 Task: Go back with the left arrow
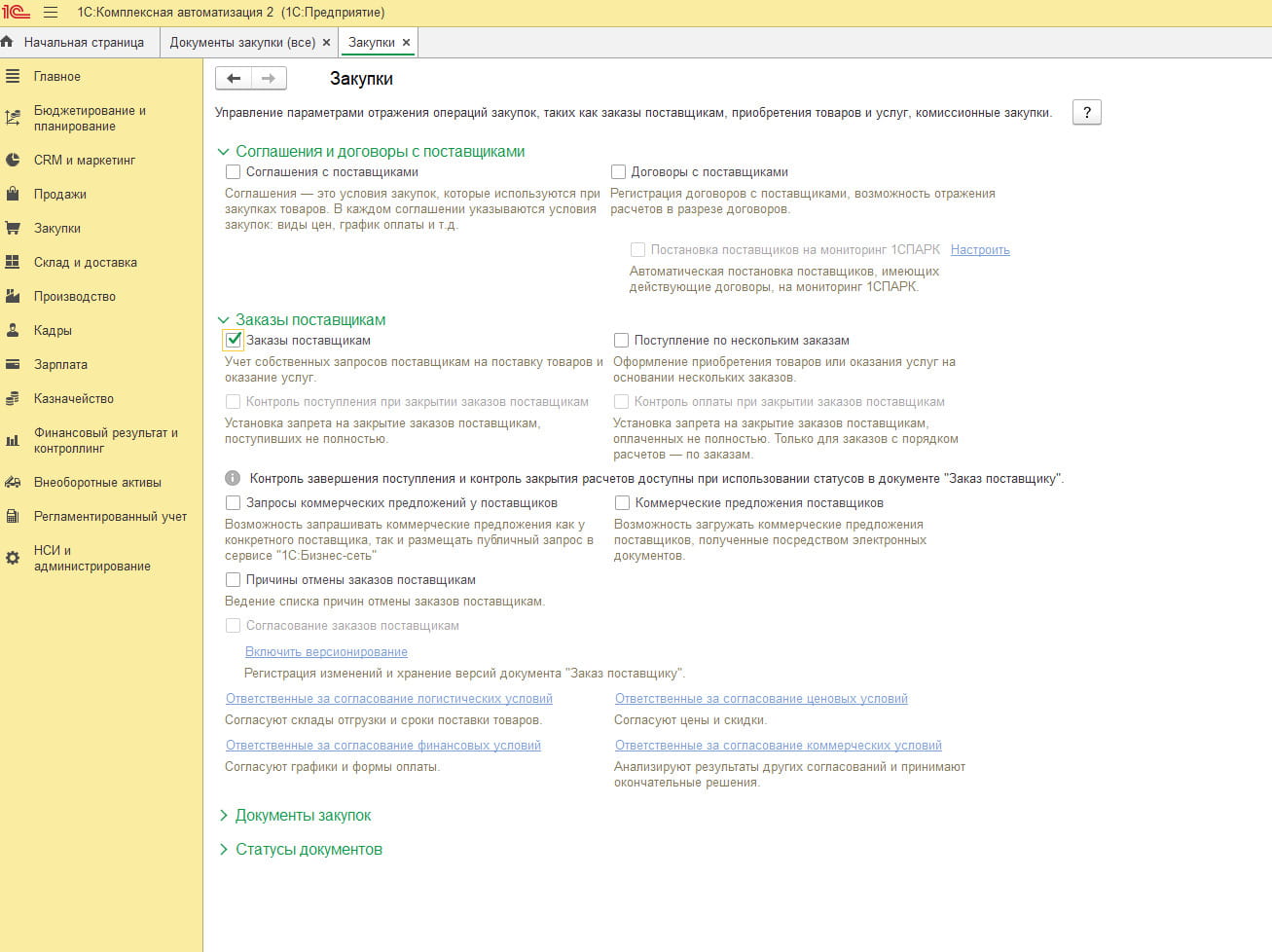[234, 79]
